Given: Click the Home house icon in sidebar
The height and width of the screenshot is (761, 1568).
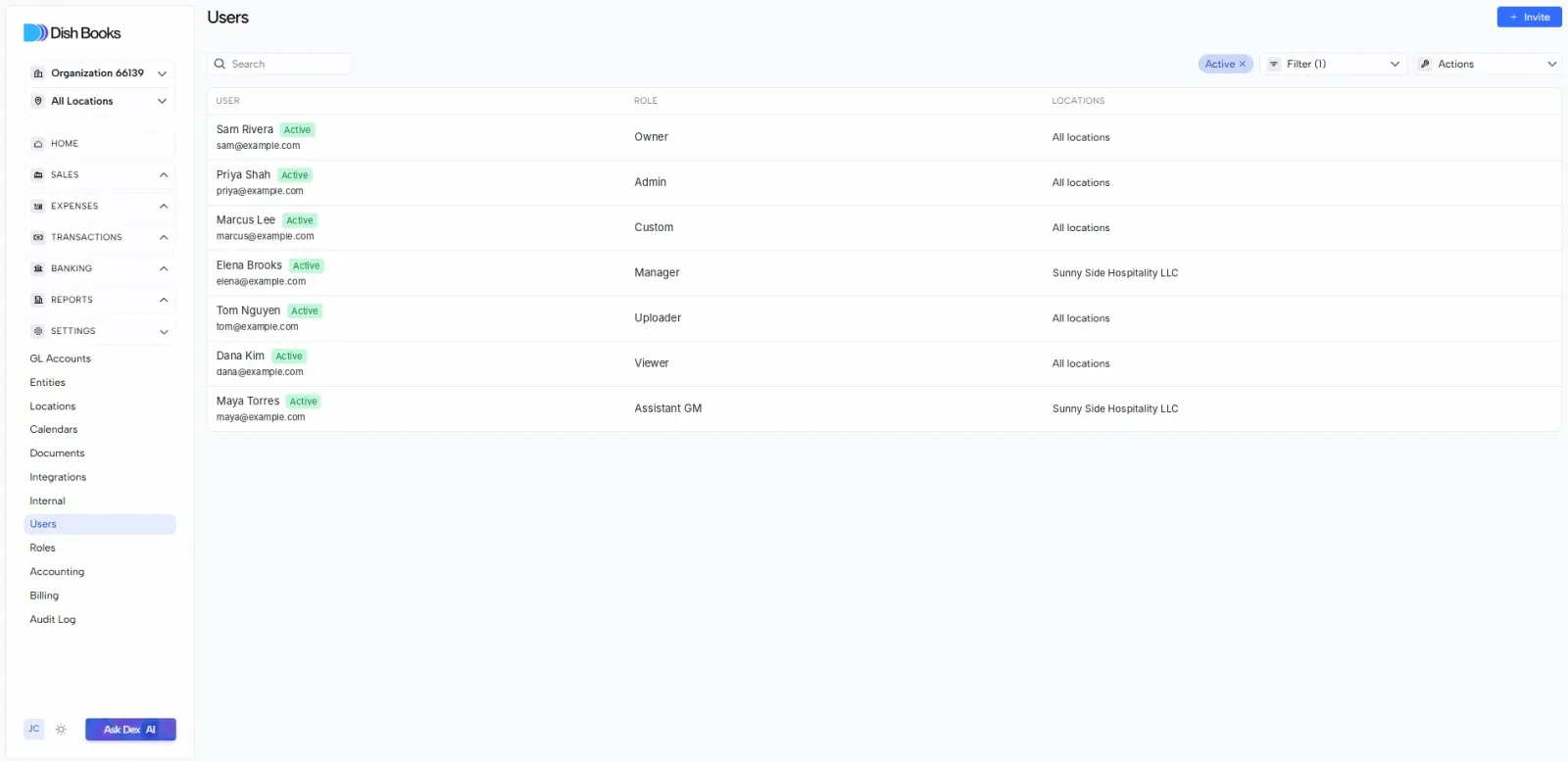Looking at the screenshot, I should pos(38,144).
